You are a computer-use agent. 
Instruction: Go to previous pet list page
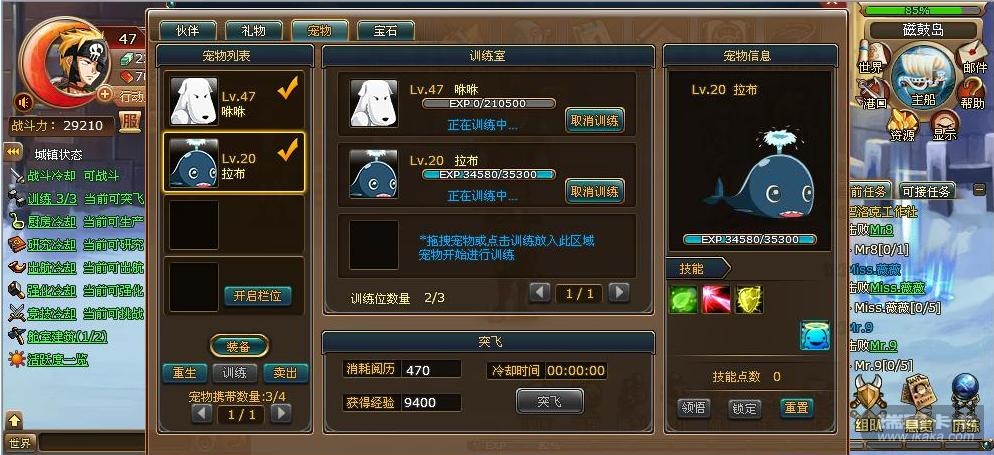pyautogui.click(x=202, y=414)
